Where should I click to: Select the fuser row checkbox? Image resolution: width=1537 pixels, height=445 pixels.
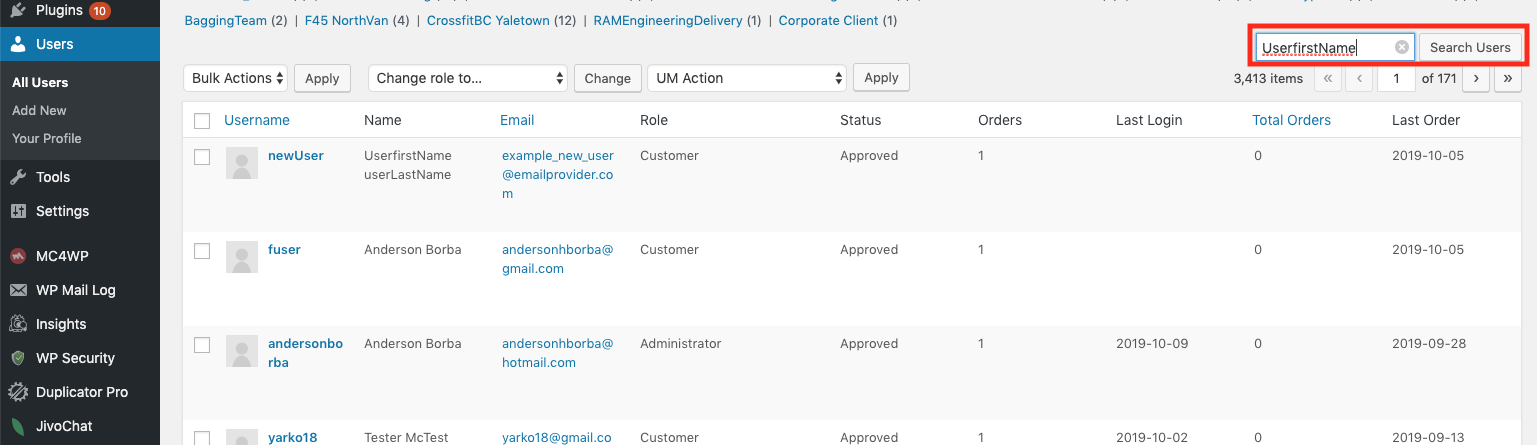(x=202, y=251)
